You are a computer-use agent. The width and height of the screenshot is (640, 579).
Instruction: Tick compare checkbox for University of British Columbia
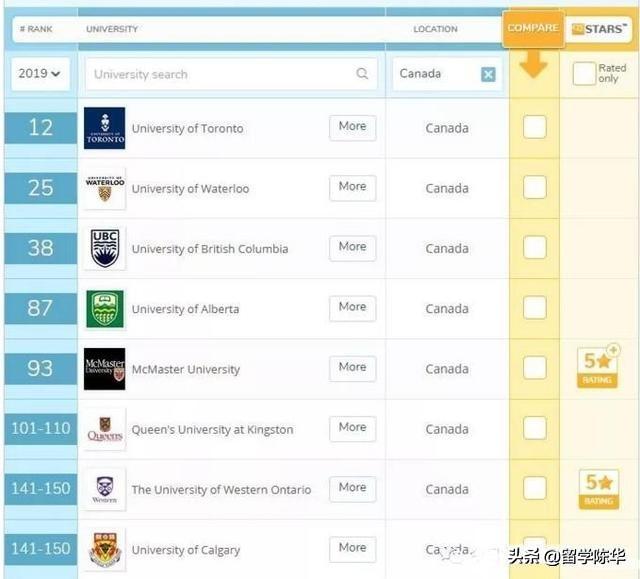[535, 247]
